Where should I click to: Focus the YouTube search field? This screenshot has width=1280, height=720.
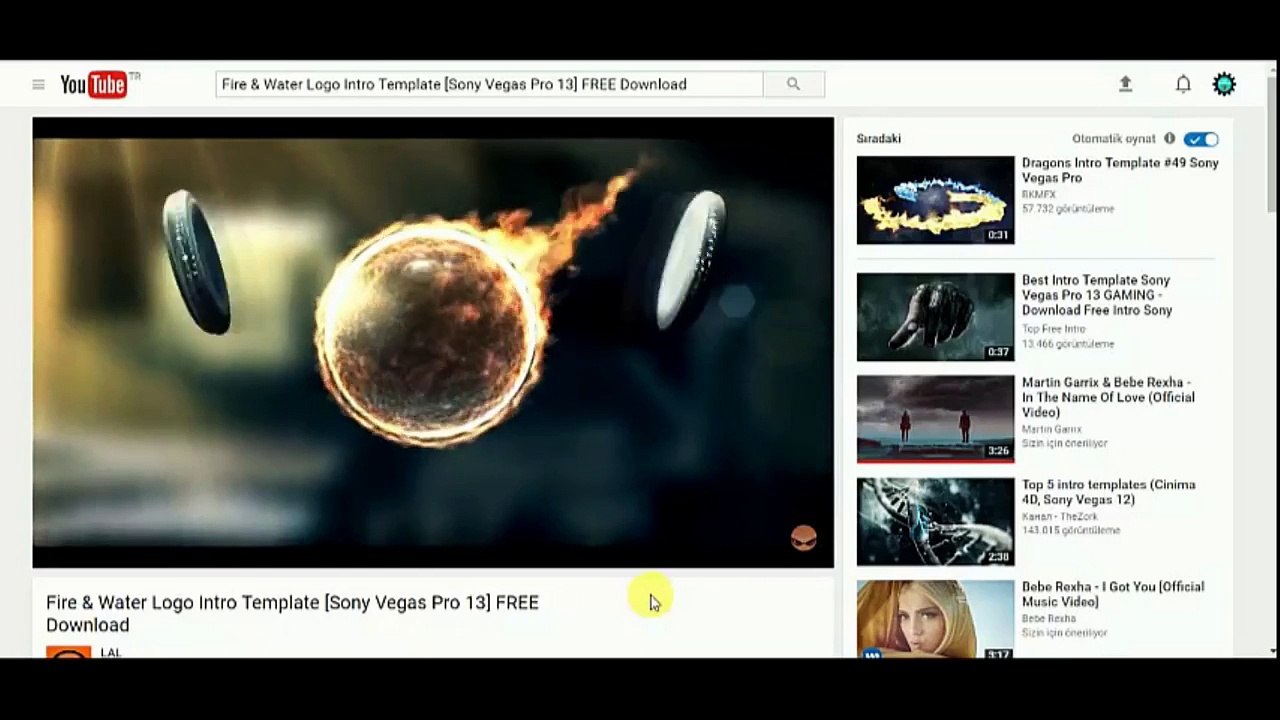[489, 85]
